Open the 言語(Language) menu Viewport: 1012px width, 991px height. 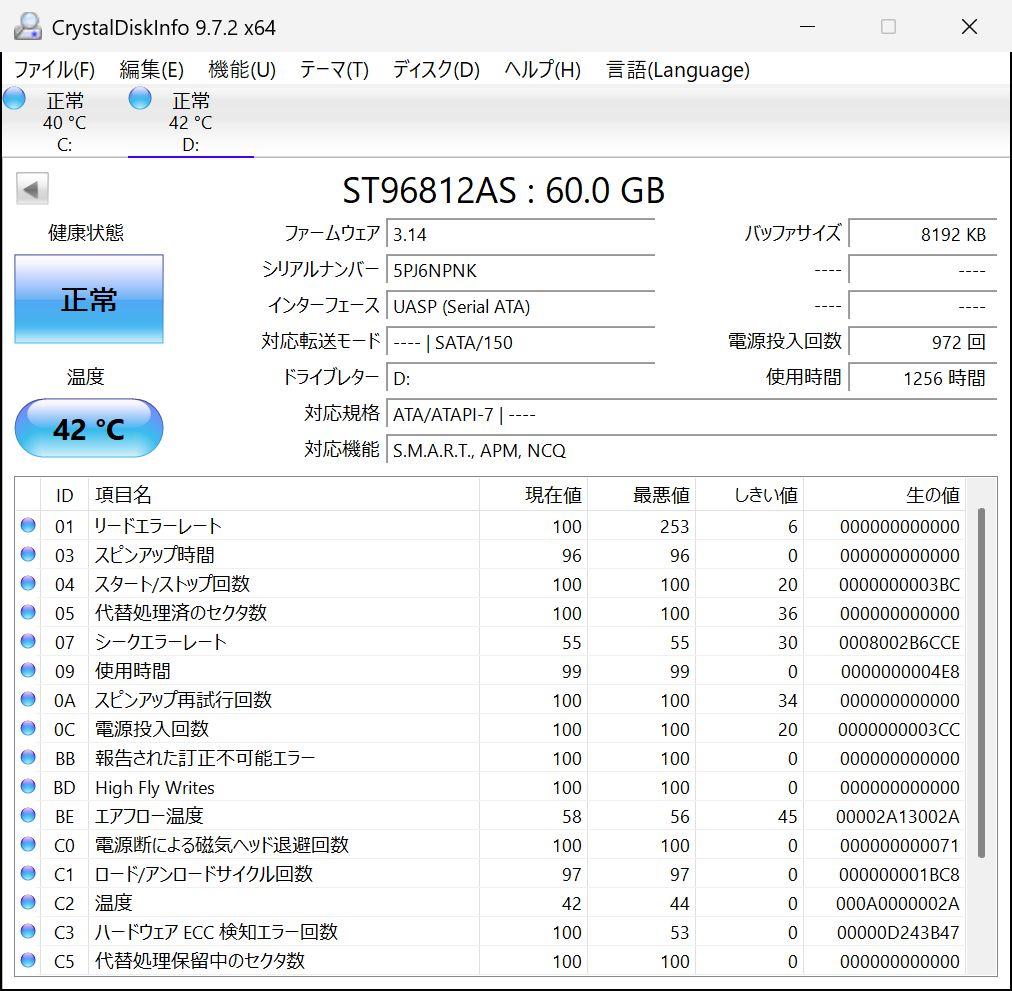coord(677,70)
